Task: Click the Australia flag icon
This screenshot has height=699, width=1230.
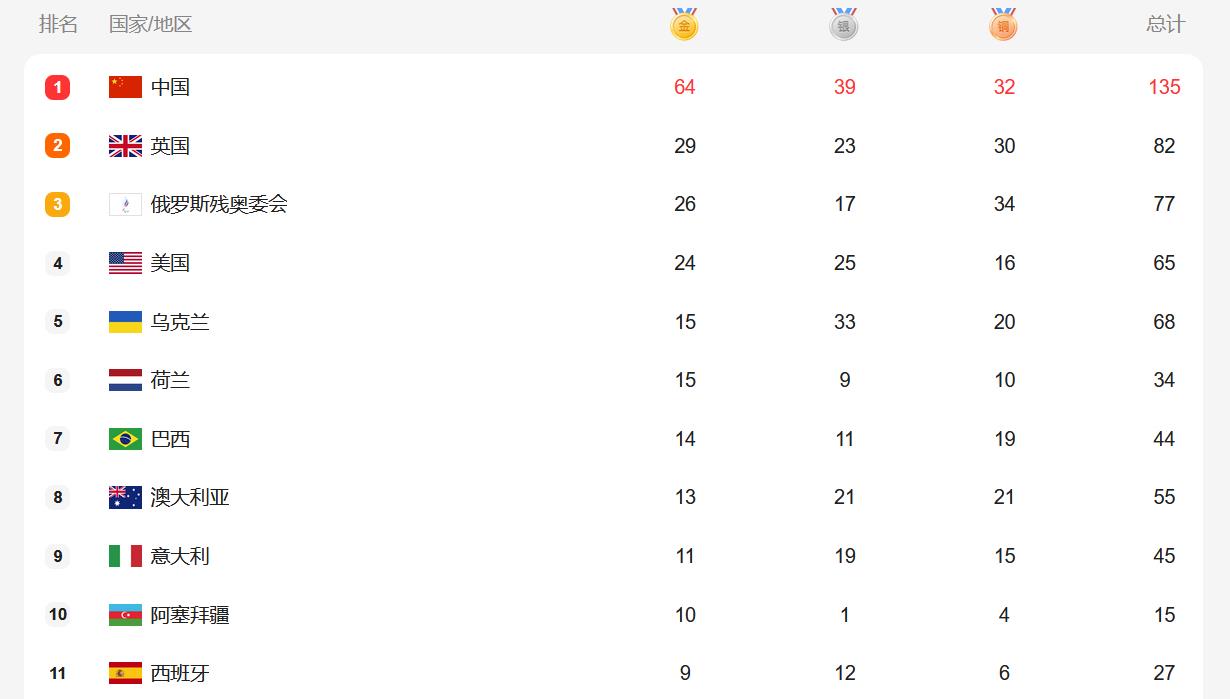Action: (125, 497)
